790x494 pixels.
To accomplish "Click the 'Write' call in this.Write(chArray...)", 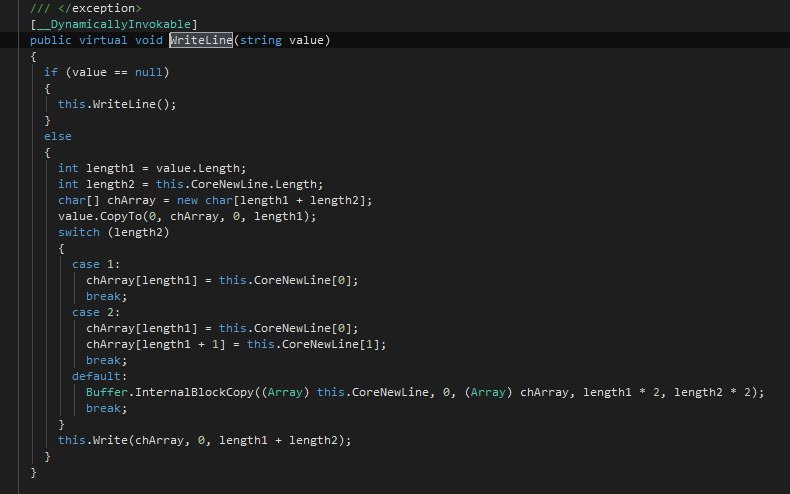I will [110, 441].
